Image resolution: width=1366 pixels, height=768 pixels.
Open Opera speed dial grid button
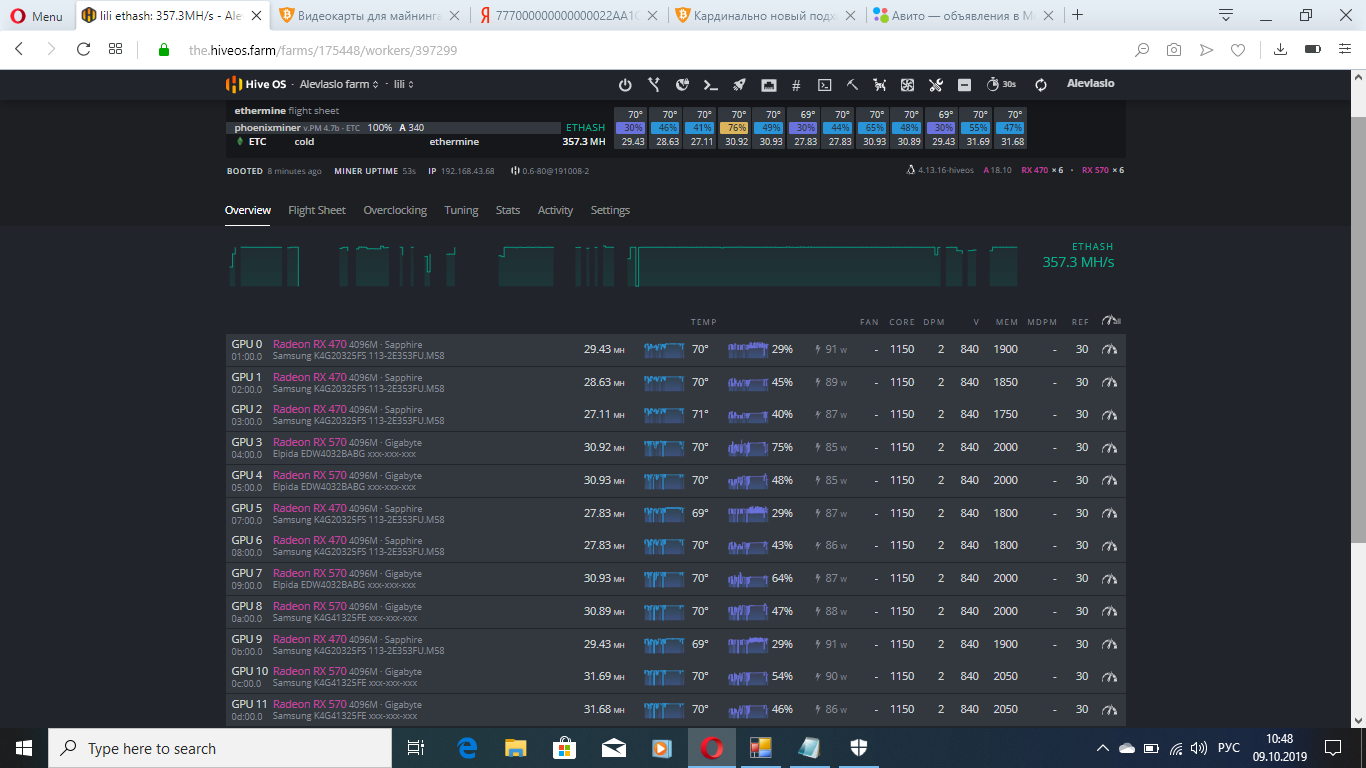pyautogui.click(x=116, y=49)
